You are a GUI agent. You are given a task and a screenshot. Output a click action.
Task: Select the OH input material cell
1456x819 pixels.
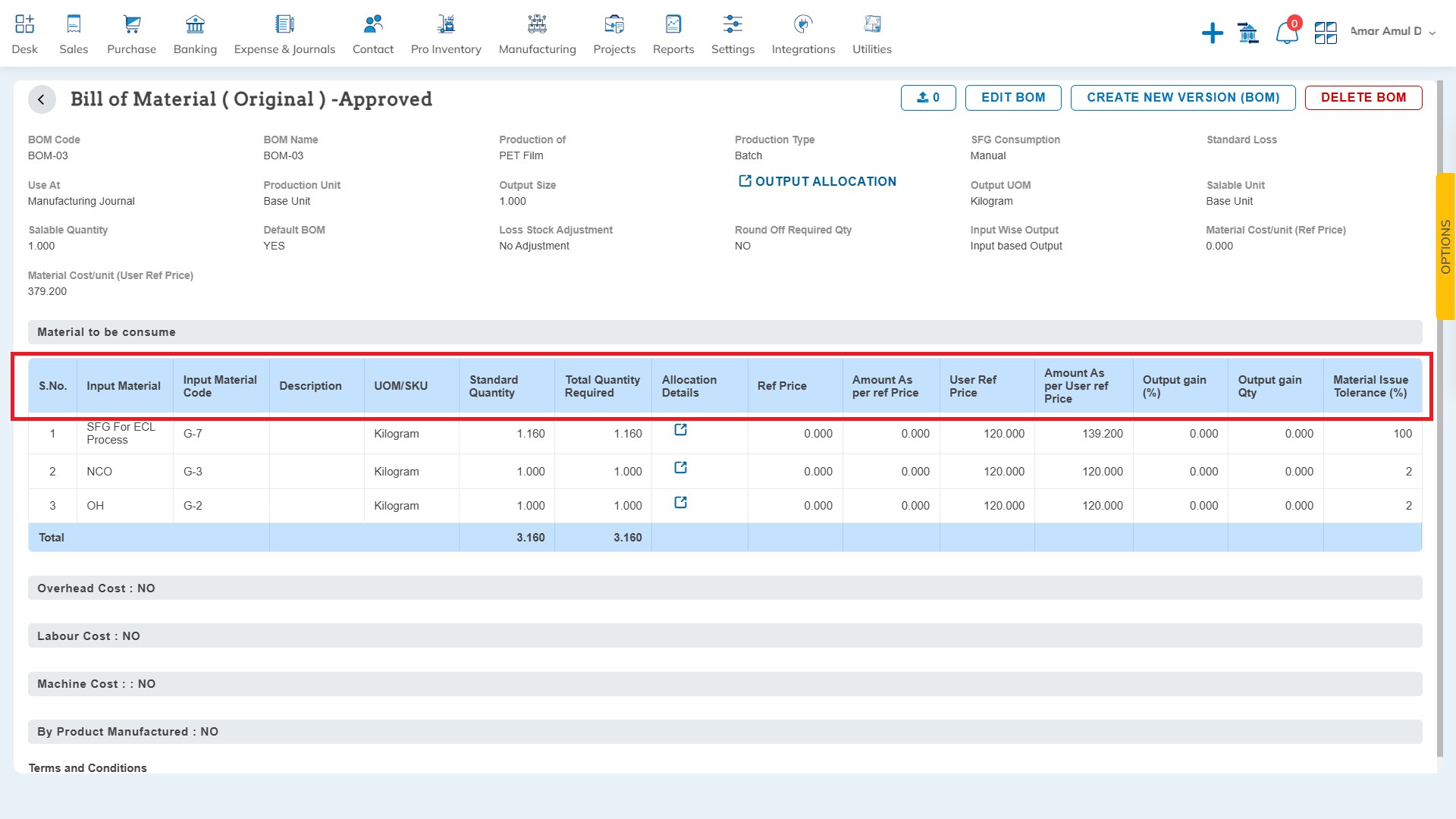[125, 506]
